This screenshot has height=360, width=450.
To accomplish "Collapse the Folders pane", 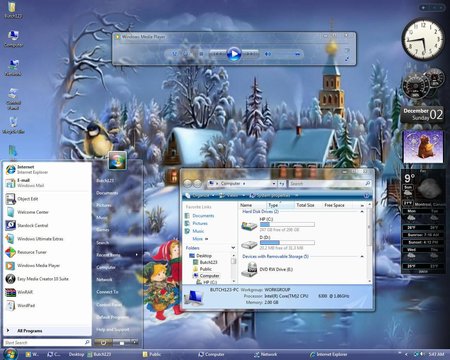I will tap(233, 248).
